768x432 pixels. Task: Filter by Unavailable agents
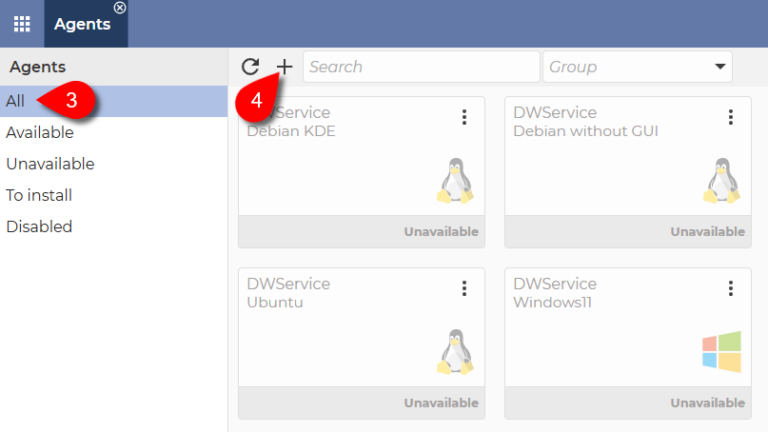pos(50,164)
